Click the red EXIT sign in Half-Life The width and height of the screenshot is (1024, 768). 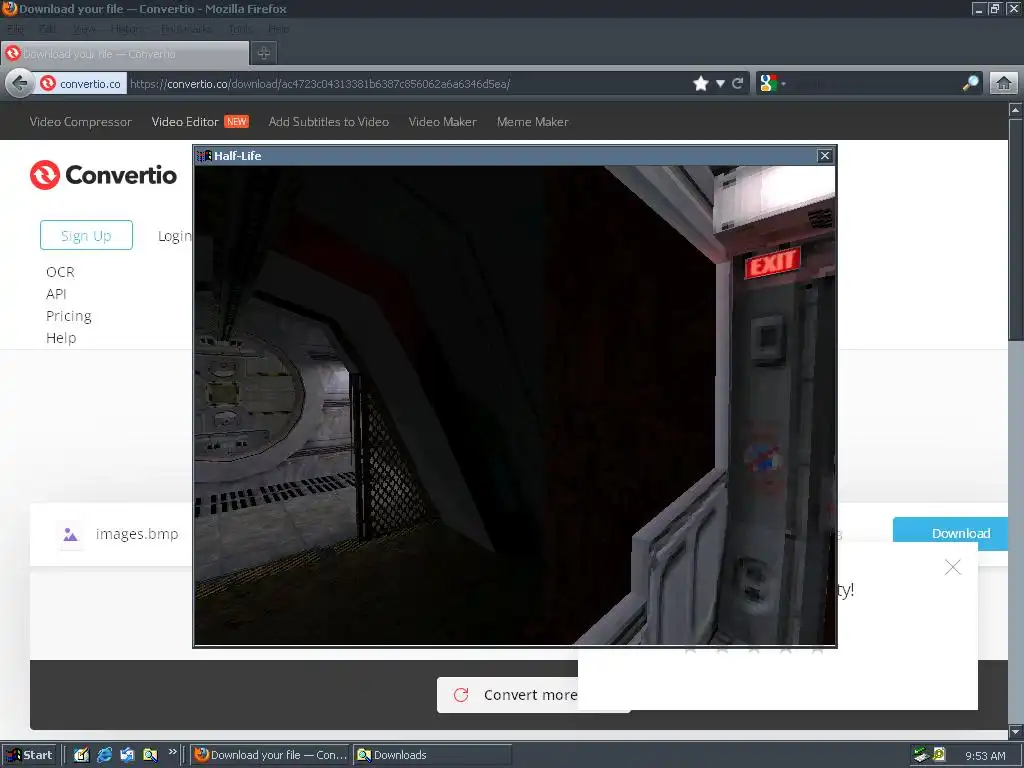[x=773, y=263]
